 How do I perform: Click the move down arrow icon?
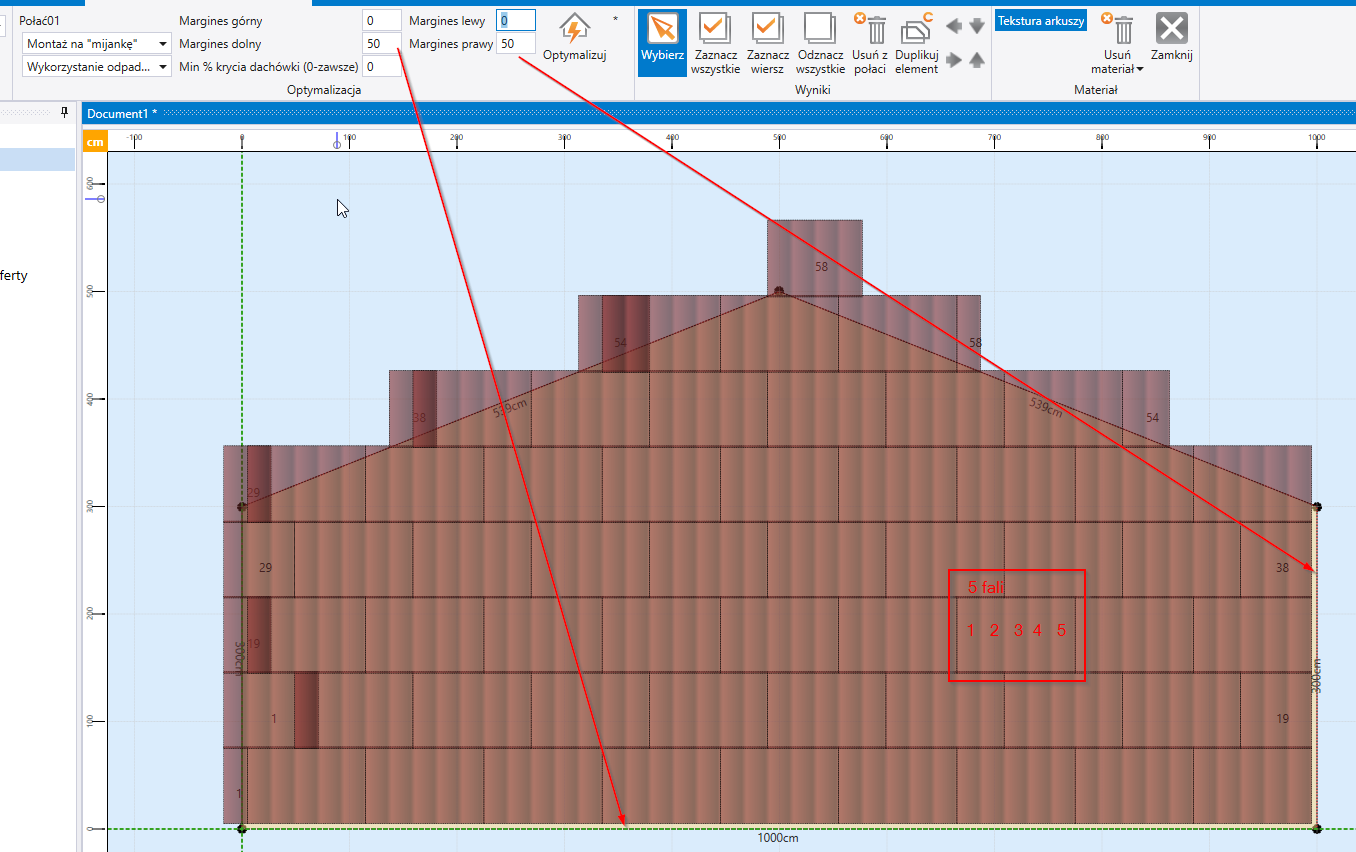point(977,26)
